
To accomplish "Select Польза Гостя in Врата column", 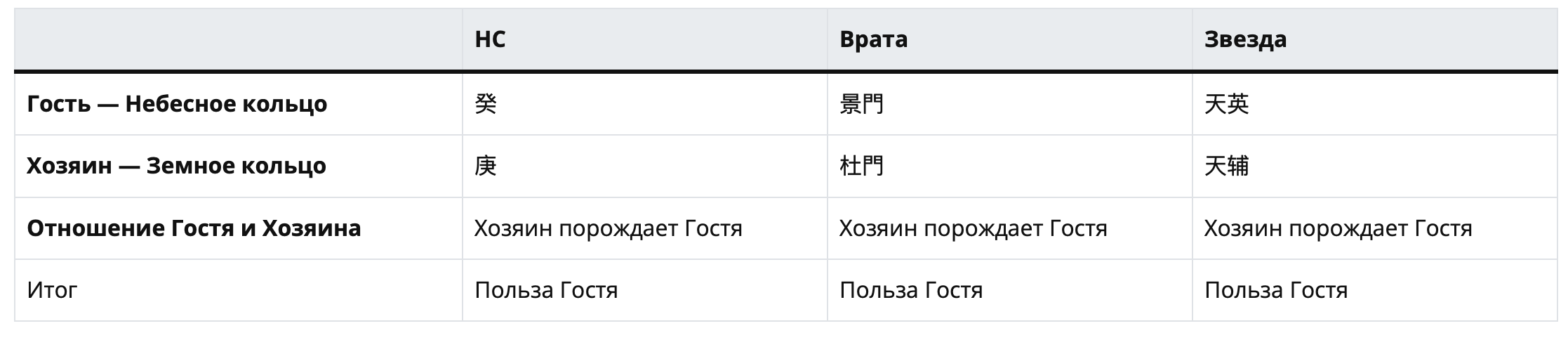I will [911, 290].
